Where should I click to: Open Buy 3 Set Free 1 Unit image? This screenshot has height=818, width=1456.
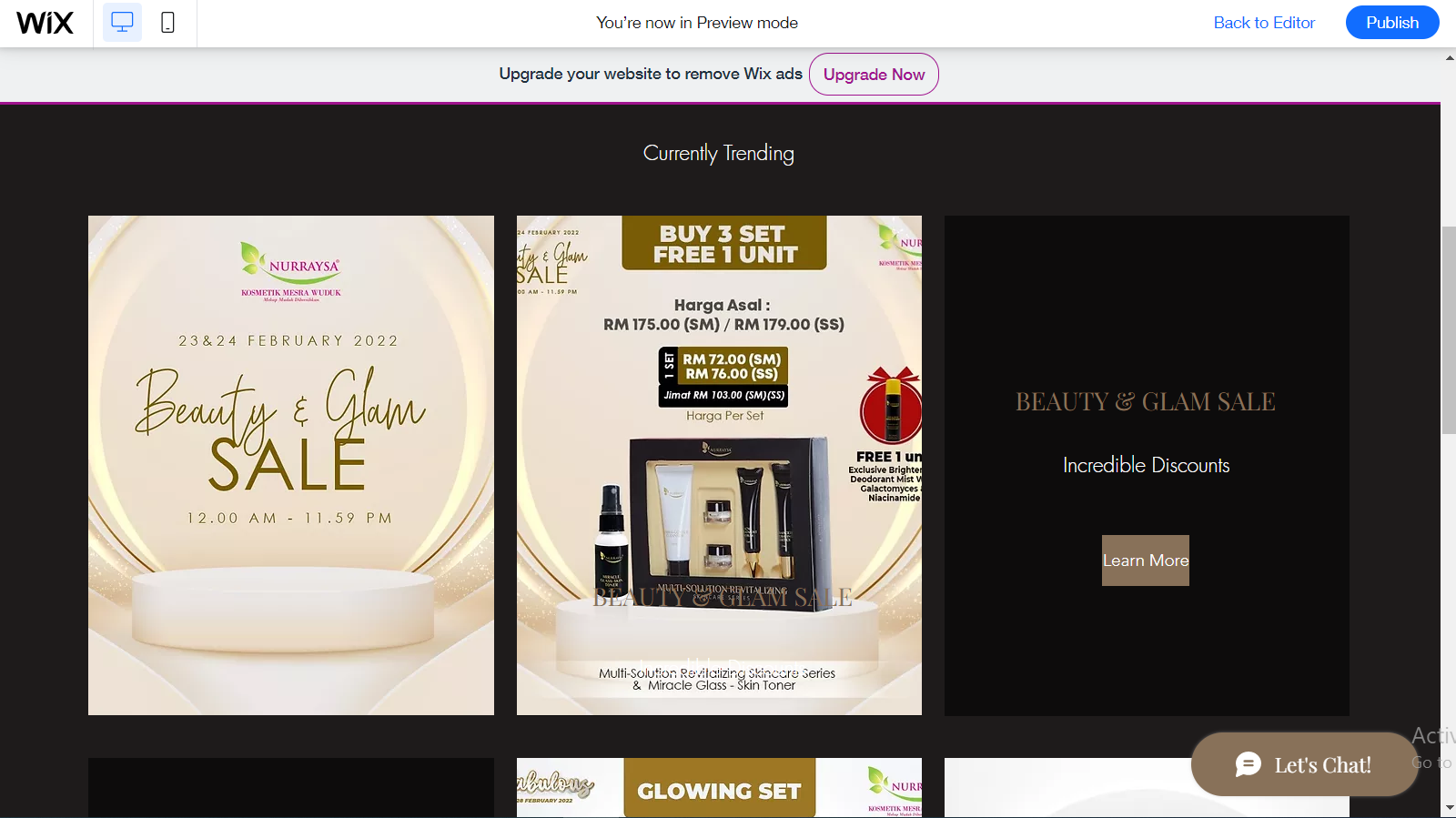click(719, 465)
